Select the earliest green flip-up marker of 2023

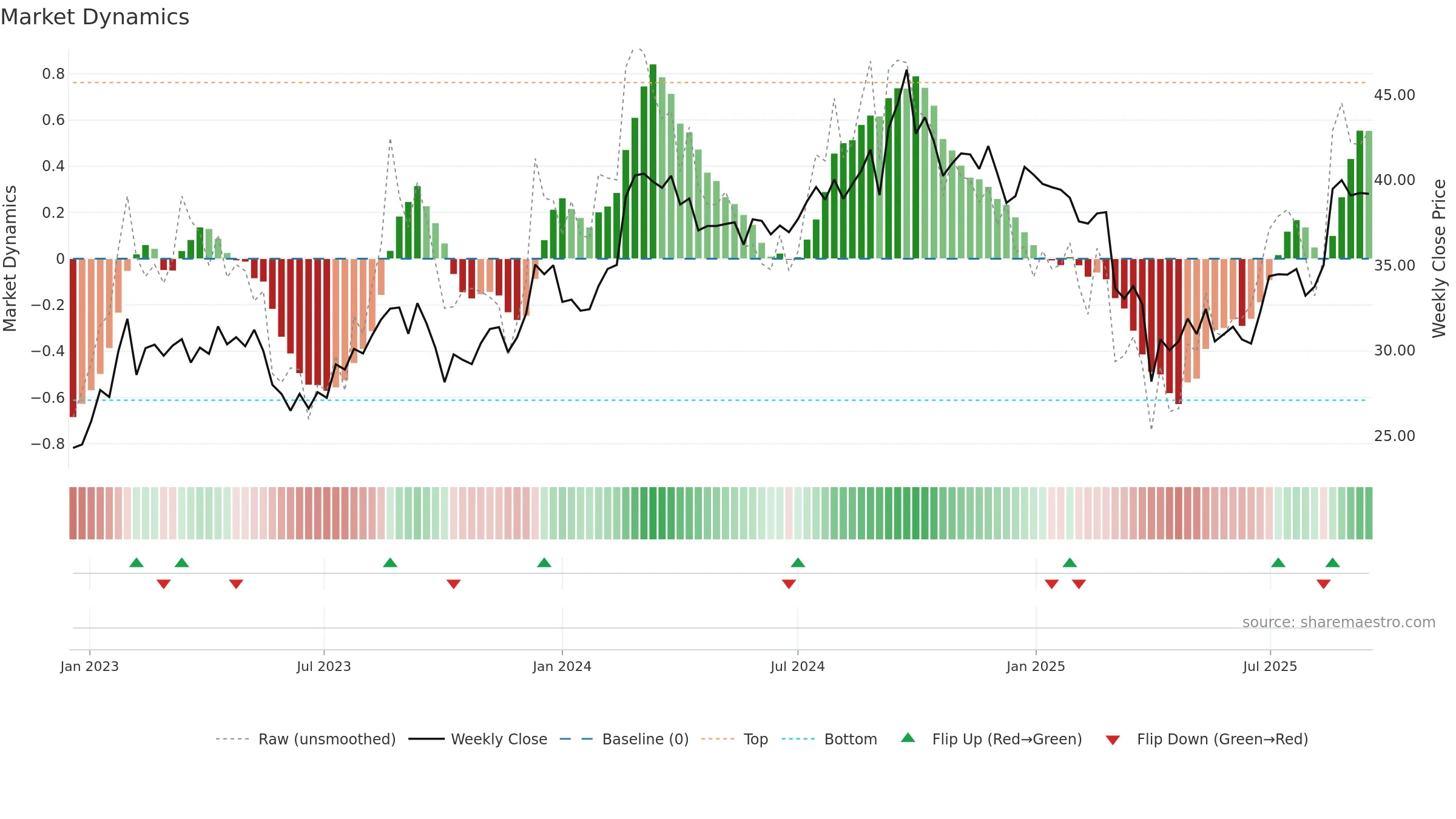pyautogui.click(x=136, y=562)
